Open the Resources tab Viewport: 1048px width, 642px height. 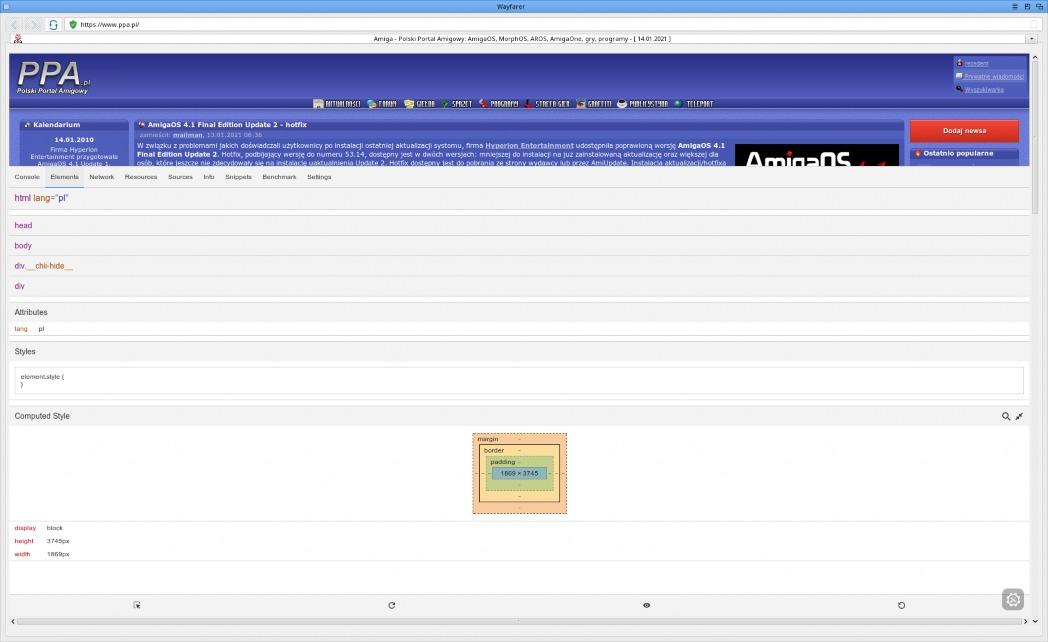click(x=140, y=177)
